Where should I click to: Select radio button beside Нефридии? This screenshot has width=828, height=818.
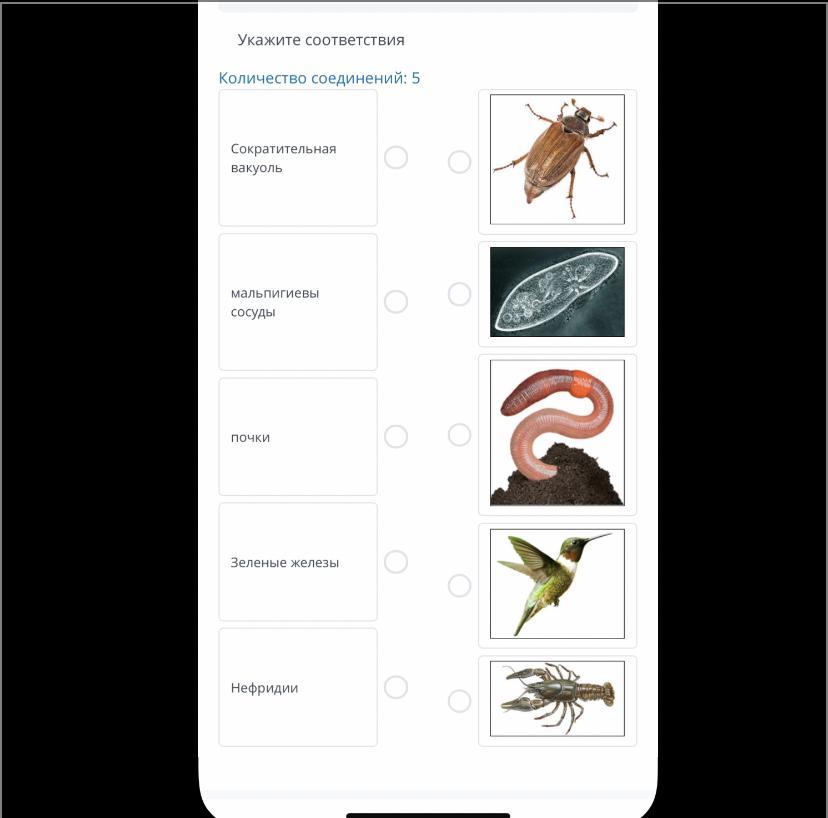[396, 687]
